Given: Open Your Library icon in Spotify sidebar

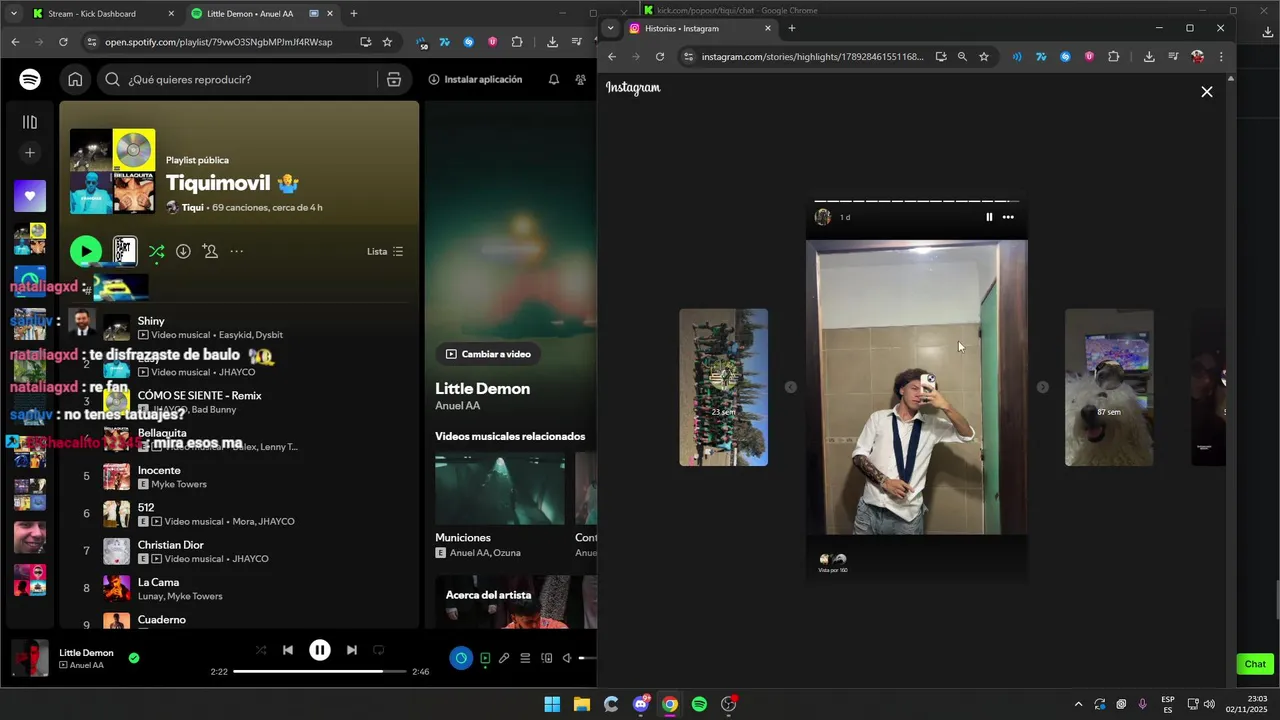Looking at the screenshot, I should 30,122.
